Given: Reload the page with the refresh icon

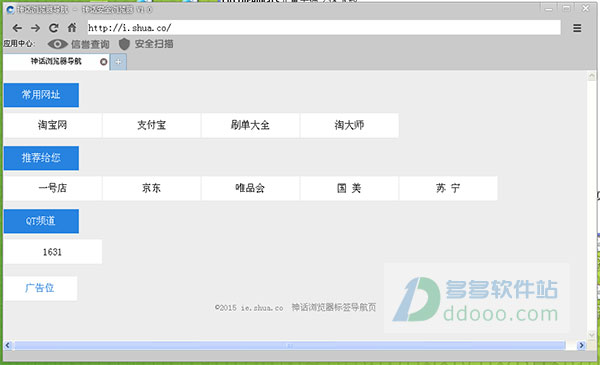Looking at the screenshot, I should point(54,28).
